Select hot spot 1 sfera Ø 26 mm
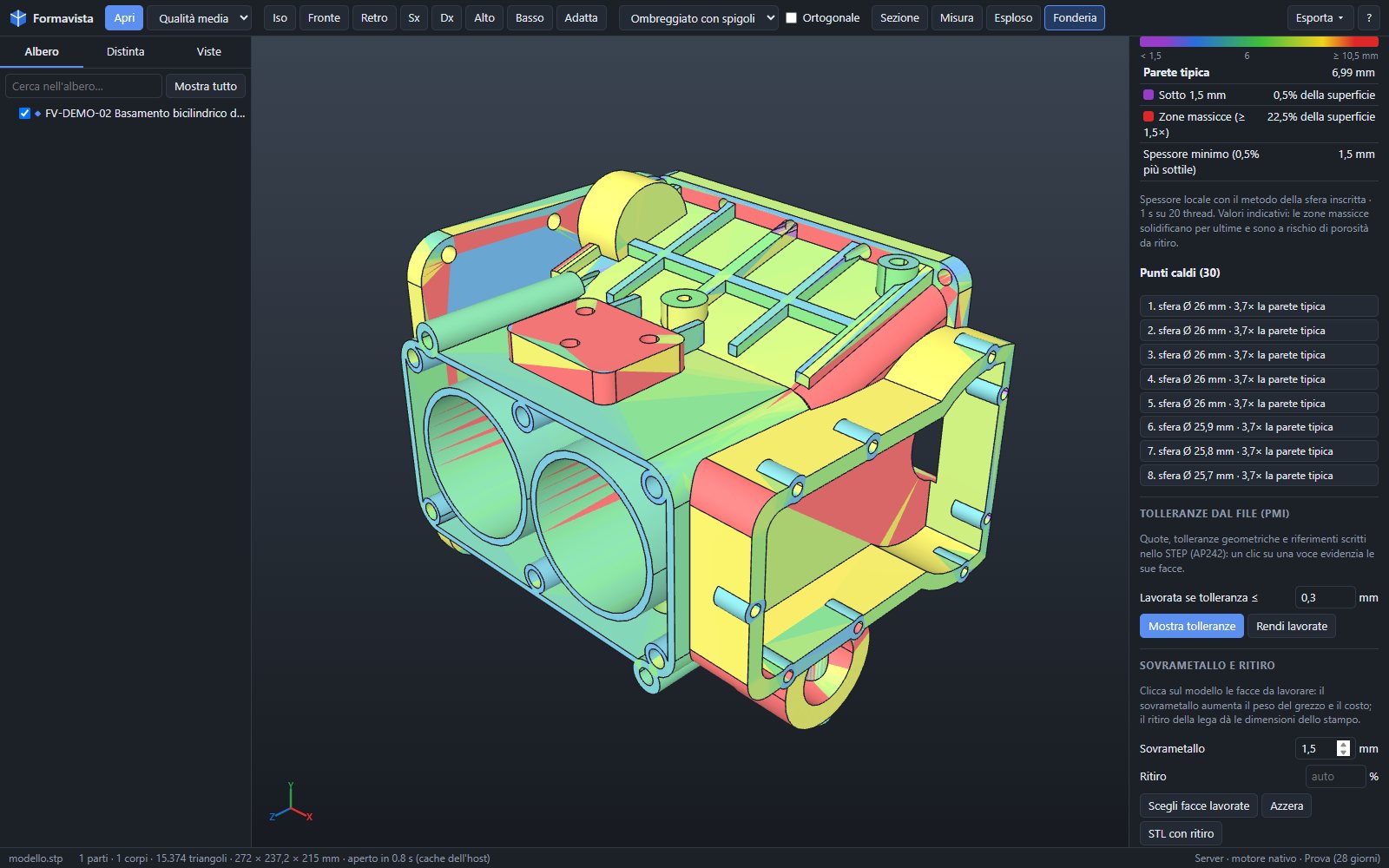The width and height of the screenshot is (1389, 868). tap(1259, 306)
